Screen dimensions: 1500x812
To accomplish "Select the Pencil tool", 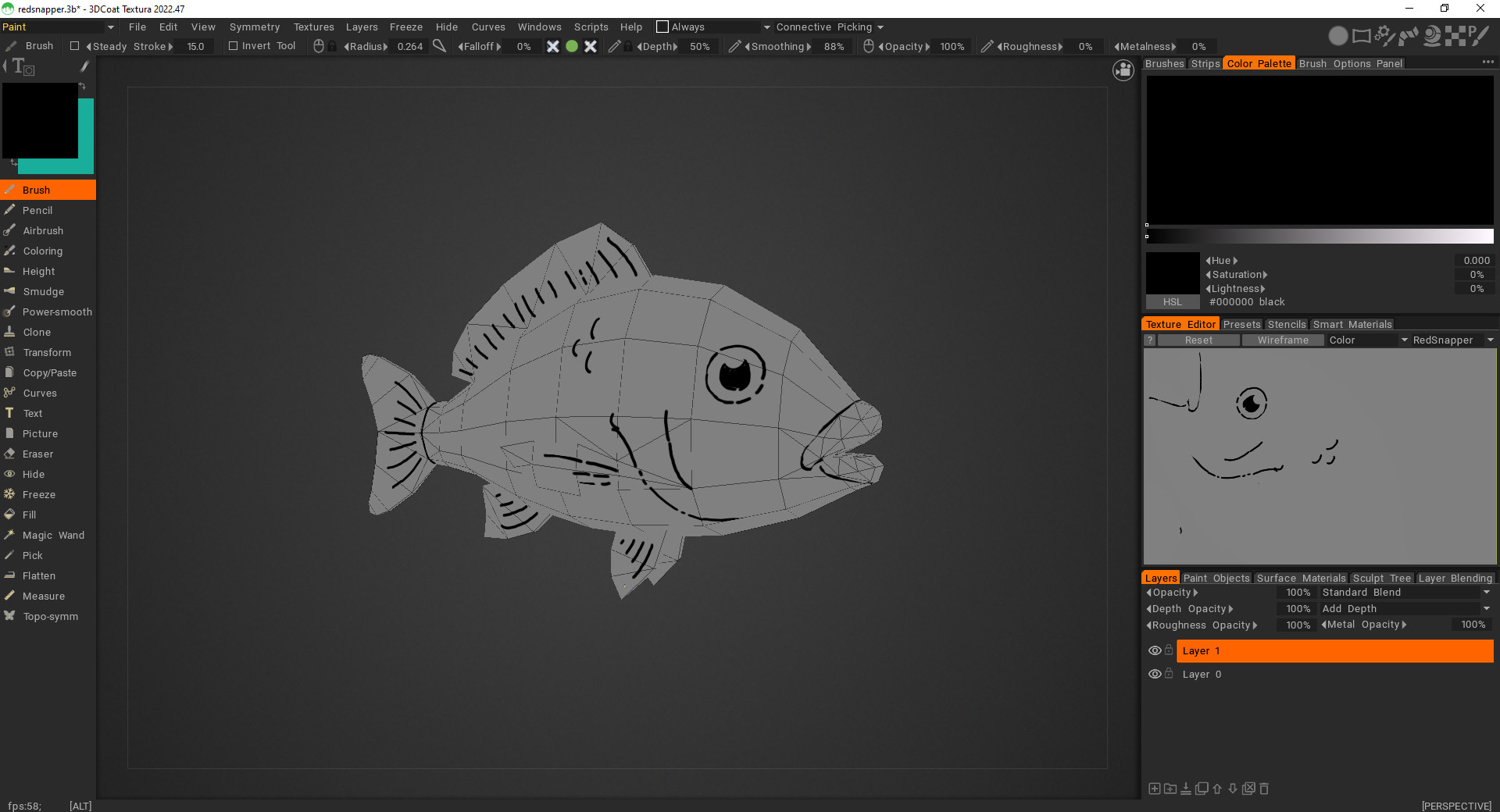I will pos(48,210).
